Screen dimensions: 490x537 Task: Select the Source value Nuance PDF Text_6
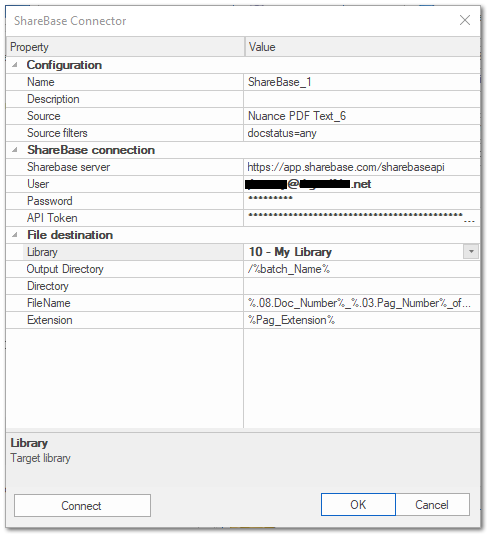coord(362,116)
